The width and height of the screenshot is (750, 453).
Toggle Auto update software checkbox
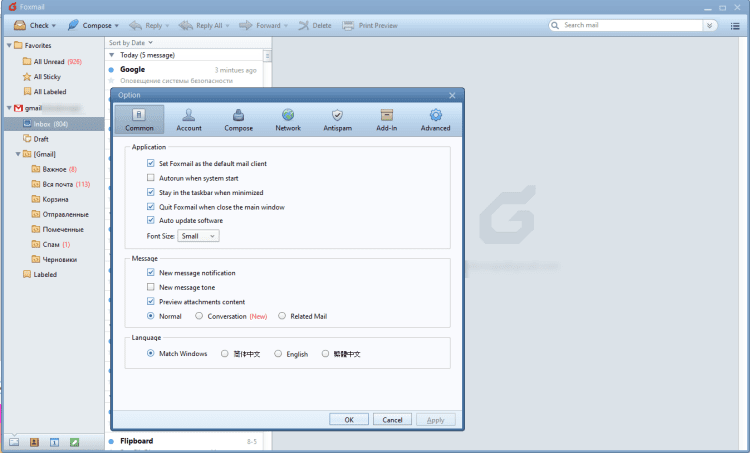coord(151,220)
